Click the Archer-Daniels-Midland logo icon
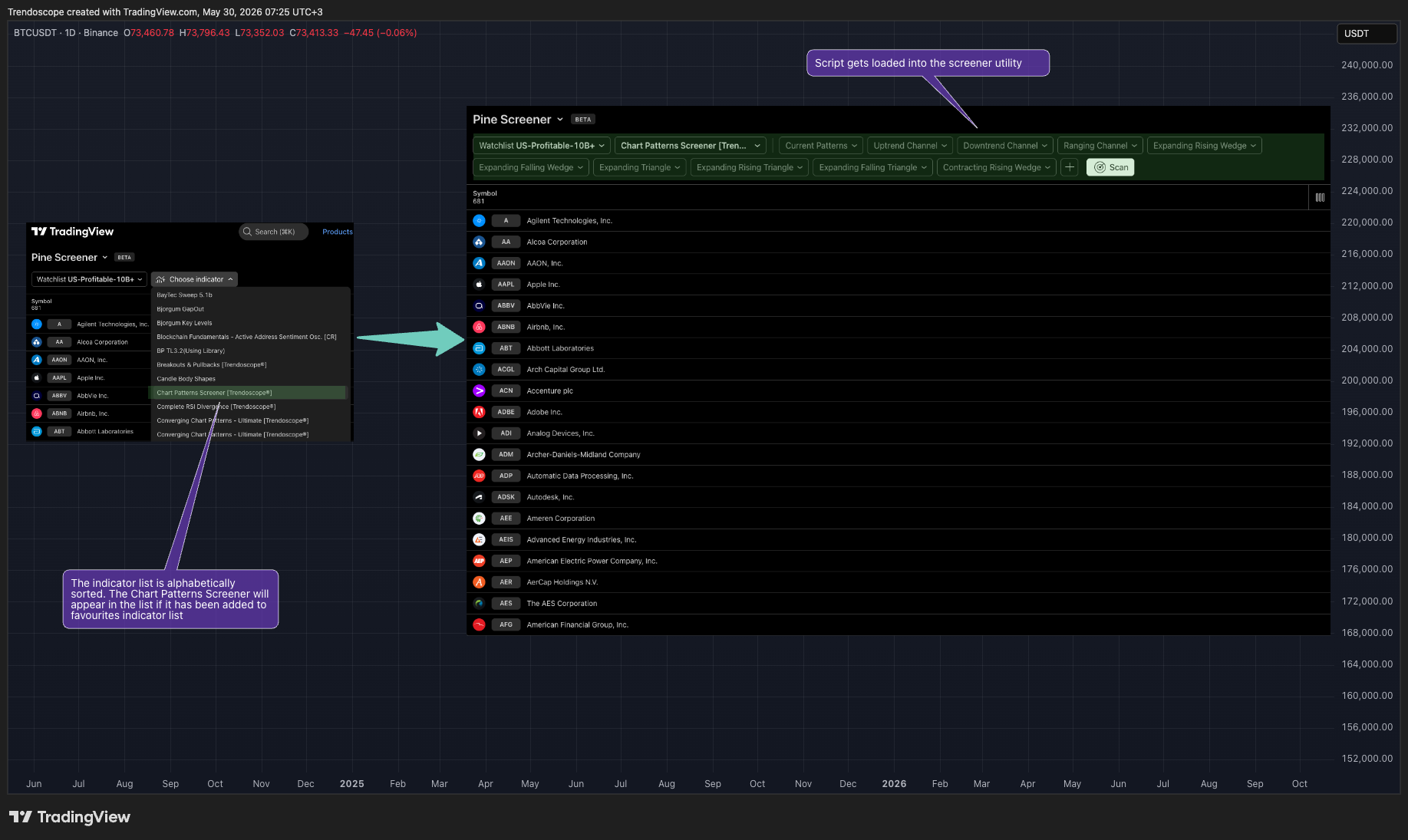Image resolution: width=1408 pixels, height=840 pixels. click(x=479, y=455)
